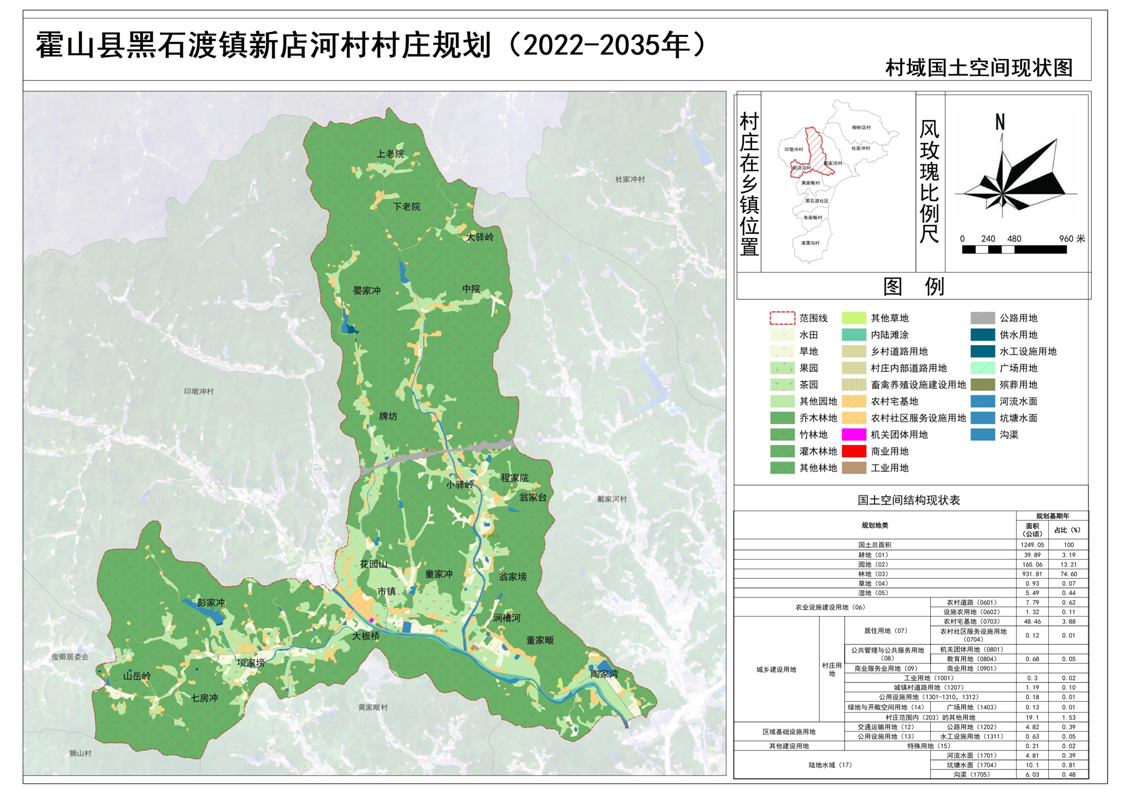
Task: Click the red 商业用地 legend swatch
Action: click(854, 451)
